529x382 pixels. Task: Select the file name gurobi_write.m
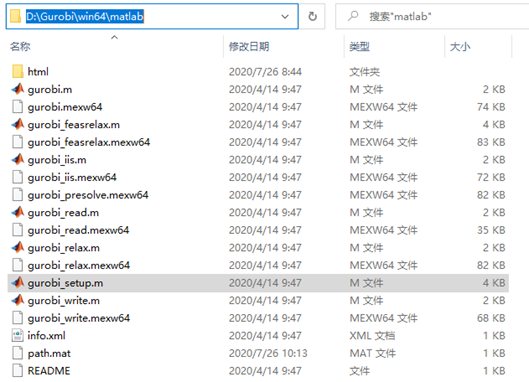(64, 300)
